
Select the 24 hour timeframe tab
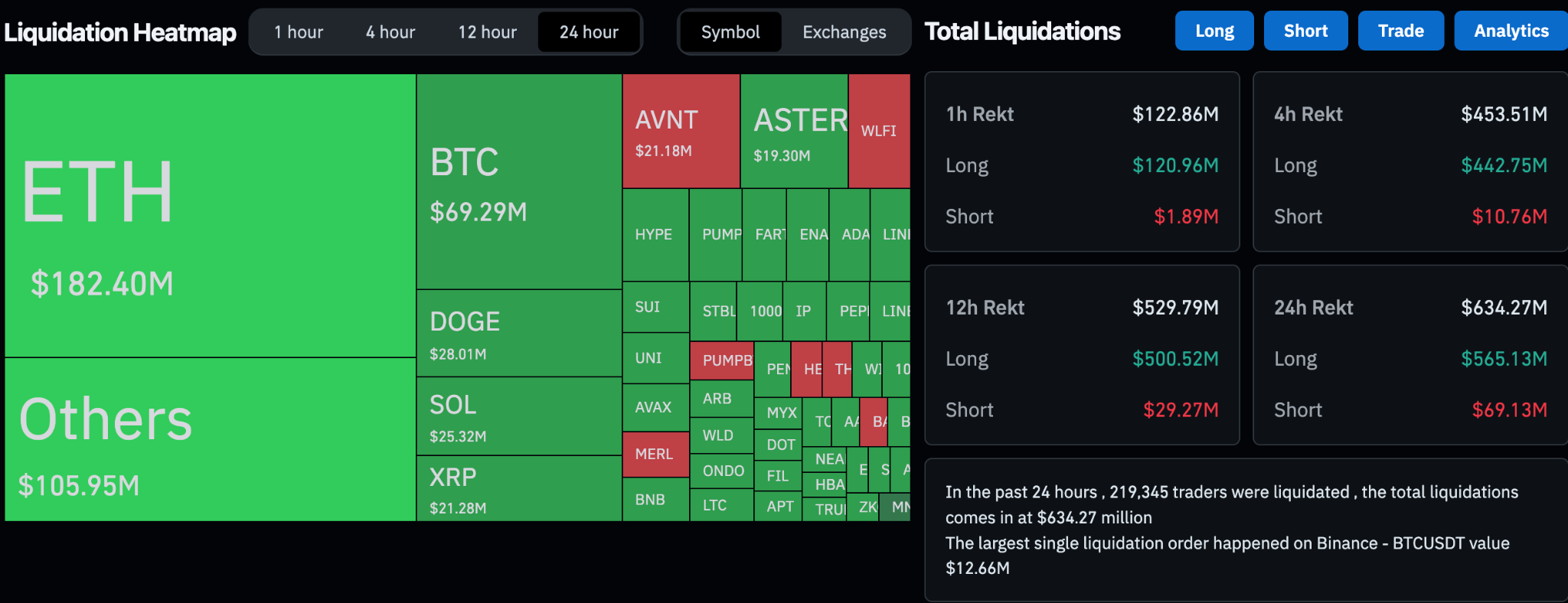point(589,32)
